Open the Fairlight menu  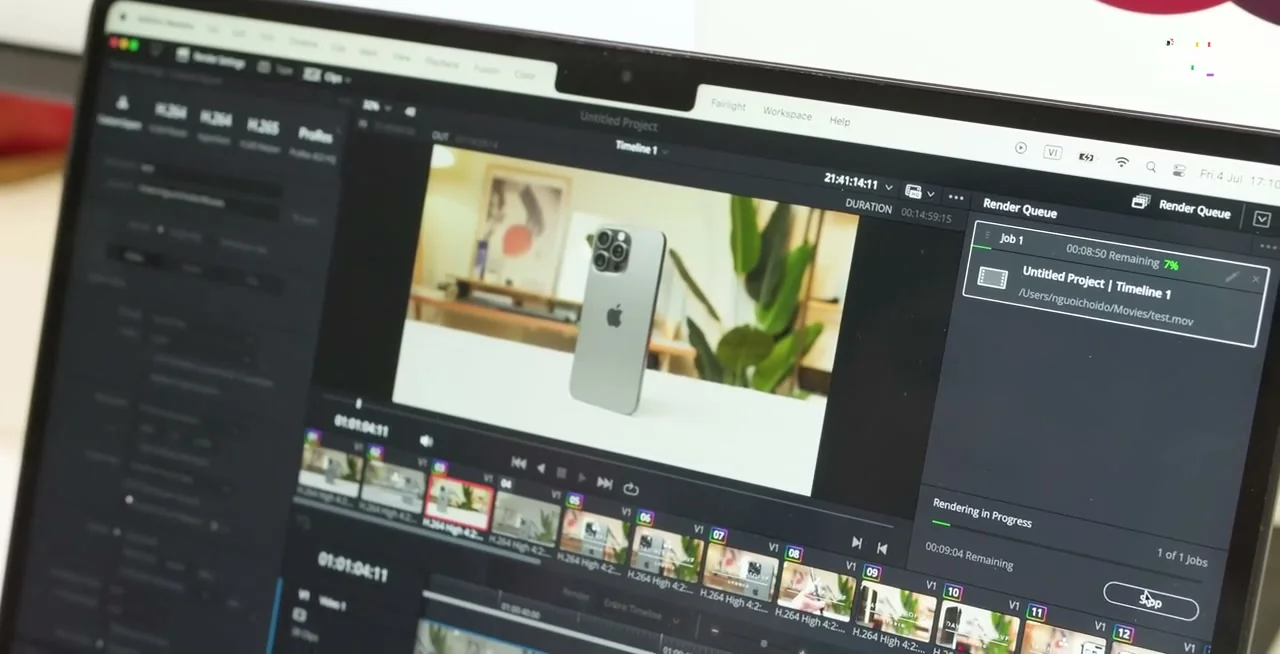(x=728, y=105)
